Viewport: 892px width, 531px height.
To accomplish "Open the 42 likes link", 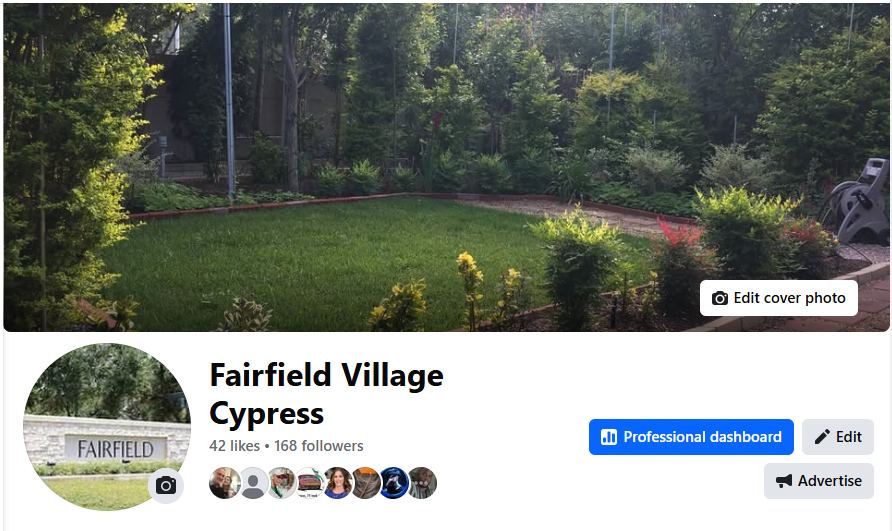I will (234, 446).
